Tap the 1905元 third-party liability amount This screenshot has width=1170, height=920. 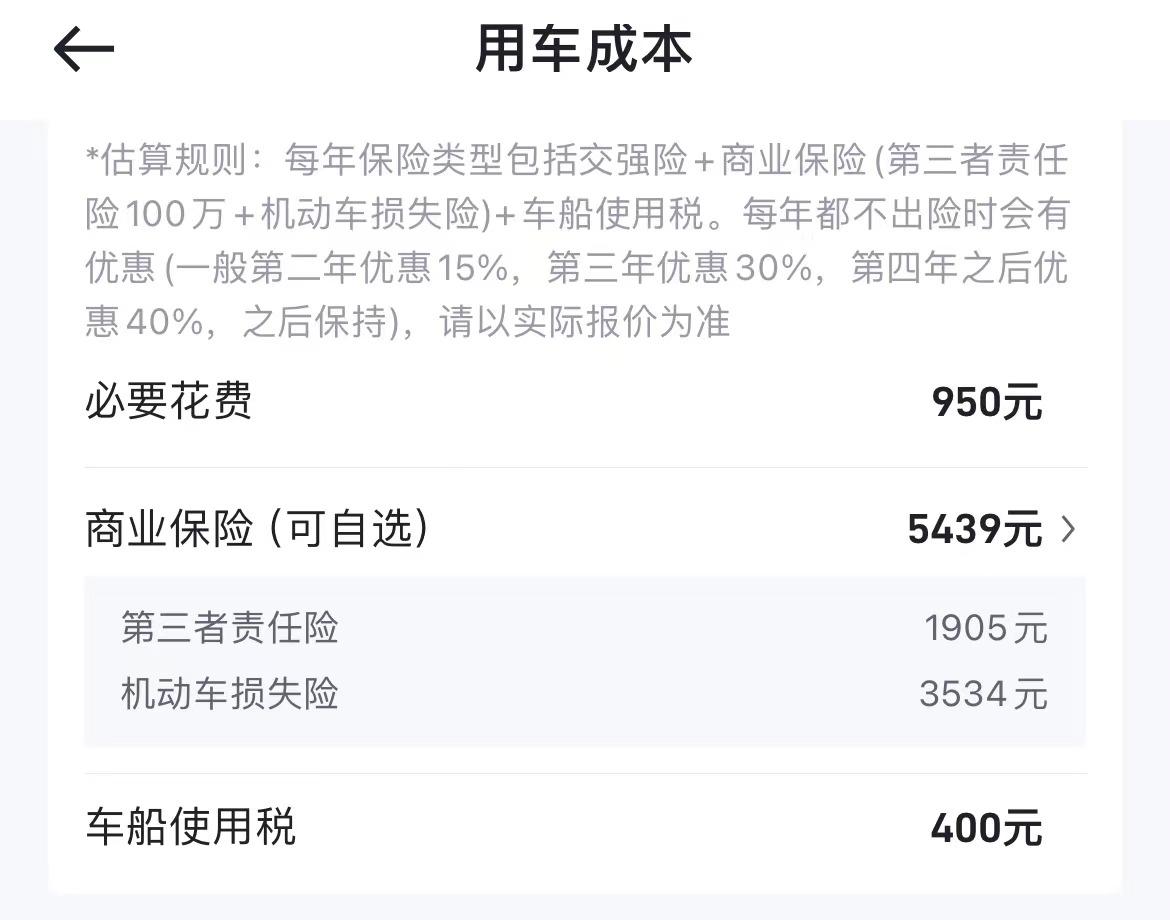[x=985, y=628]
